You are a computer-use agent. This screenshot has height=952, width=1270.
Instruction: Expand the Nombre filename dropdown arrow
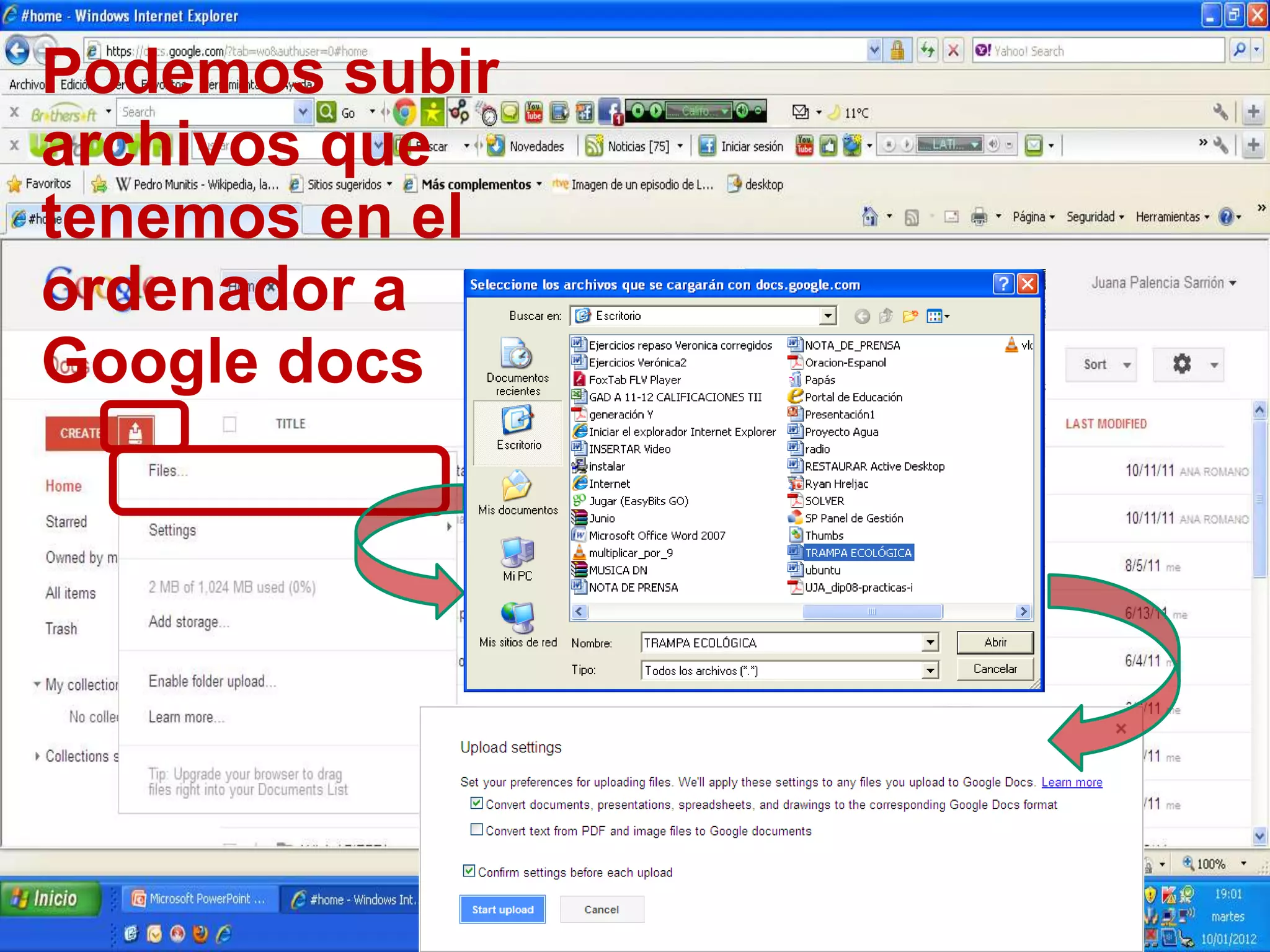point(930,643)
